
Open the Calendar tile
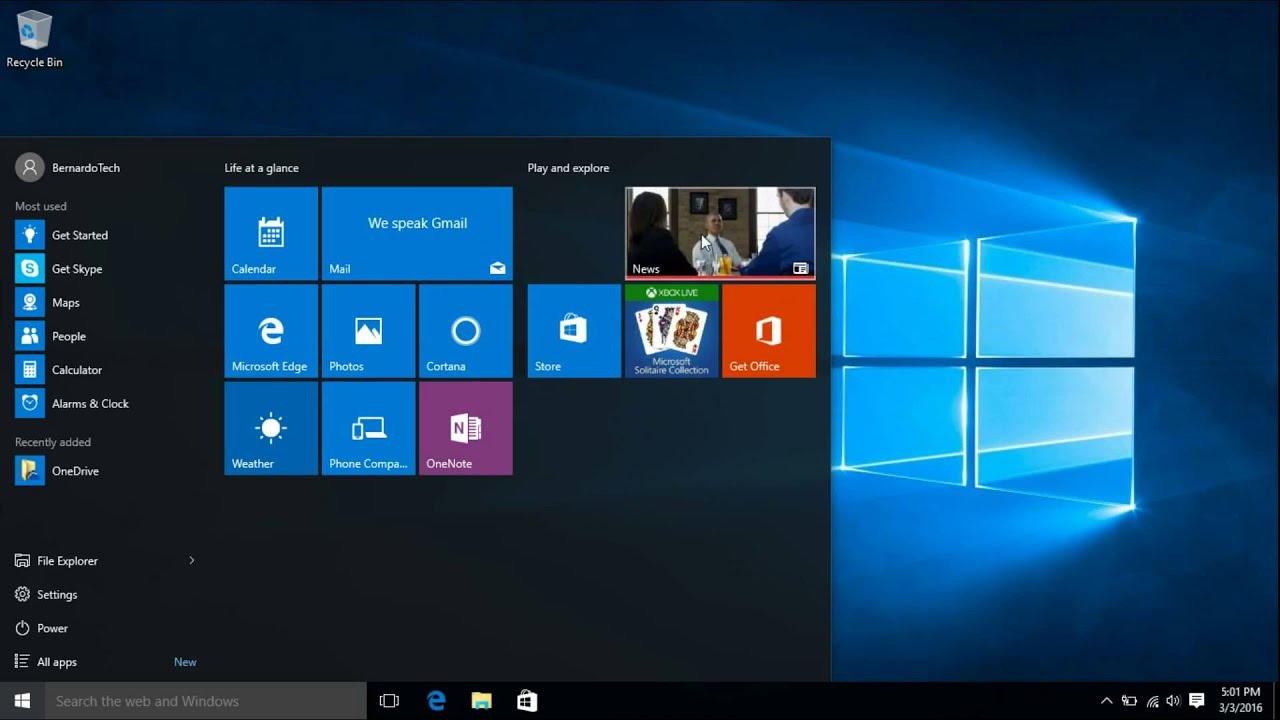tap(270, 232)
